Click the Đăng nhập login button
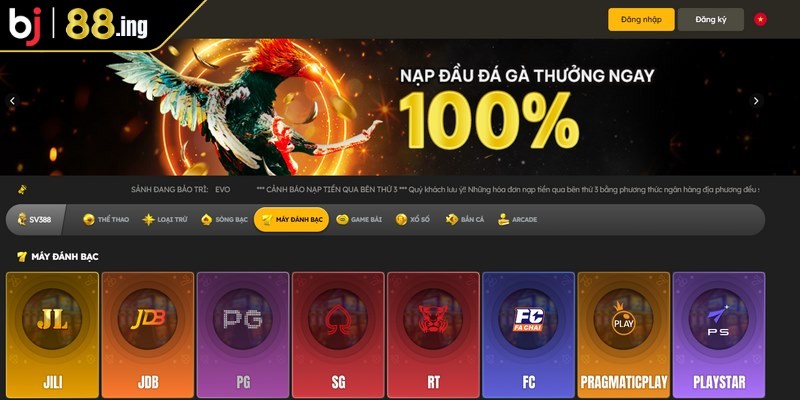The image size is (800, 400). (641, 19)
